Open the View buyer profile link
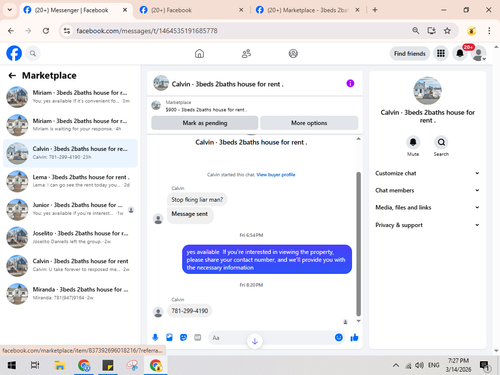Screen dimensions: 500x375 pyautogui.click(x=276, y=175)
